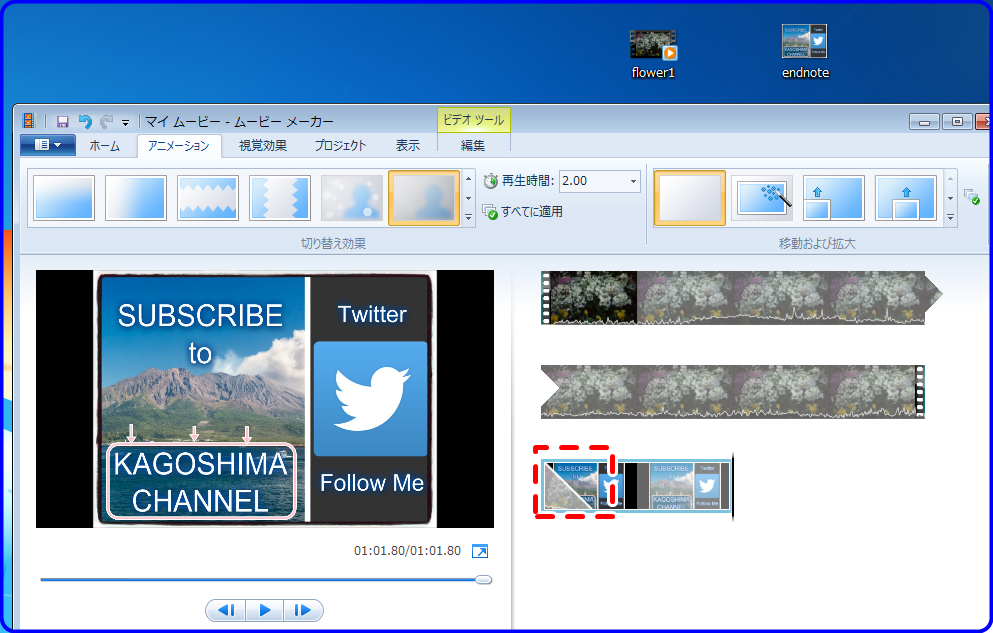Choose the horizontal zigzag transition
Viewport: 993px width, 633px height.
coord(208,197)
